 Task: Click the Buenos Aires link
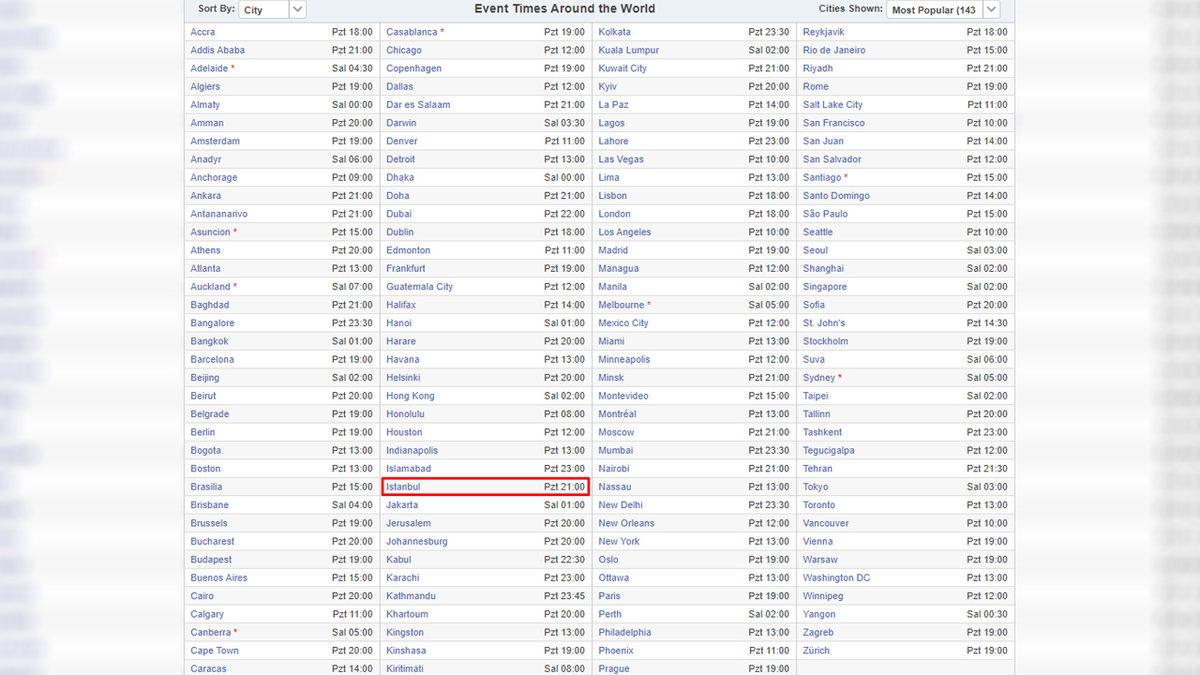click(x=218, y=577)
